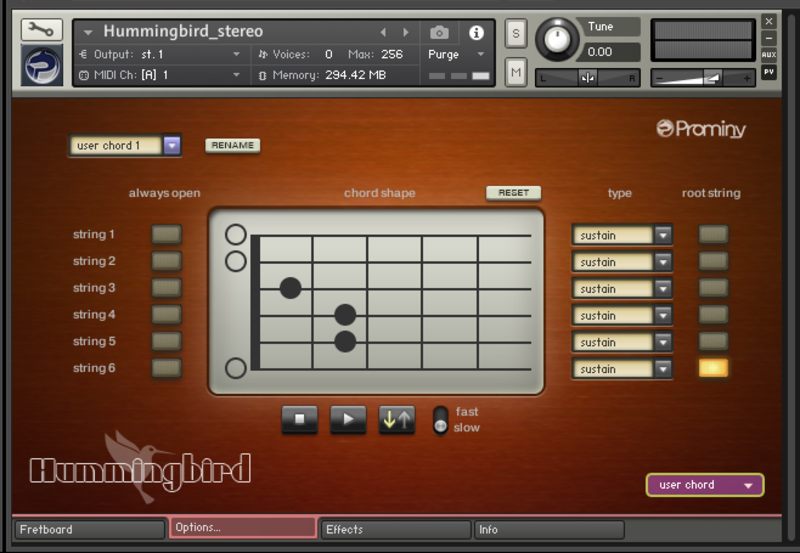The width and height of the screenshot is (800, 553).
Task: Set string 1 as root string
Action: pyautogui.click(x=713, y=234)
